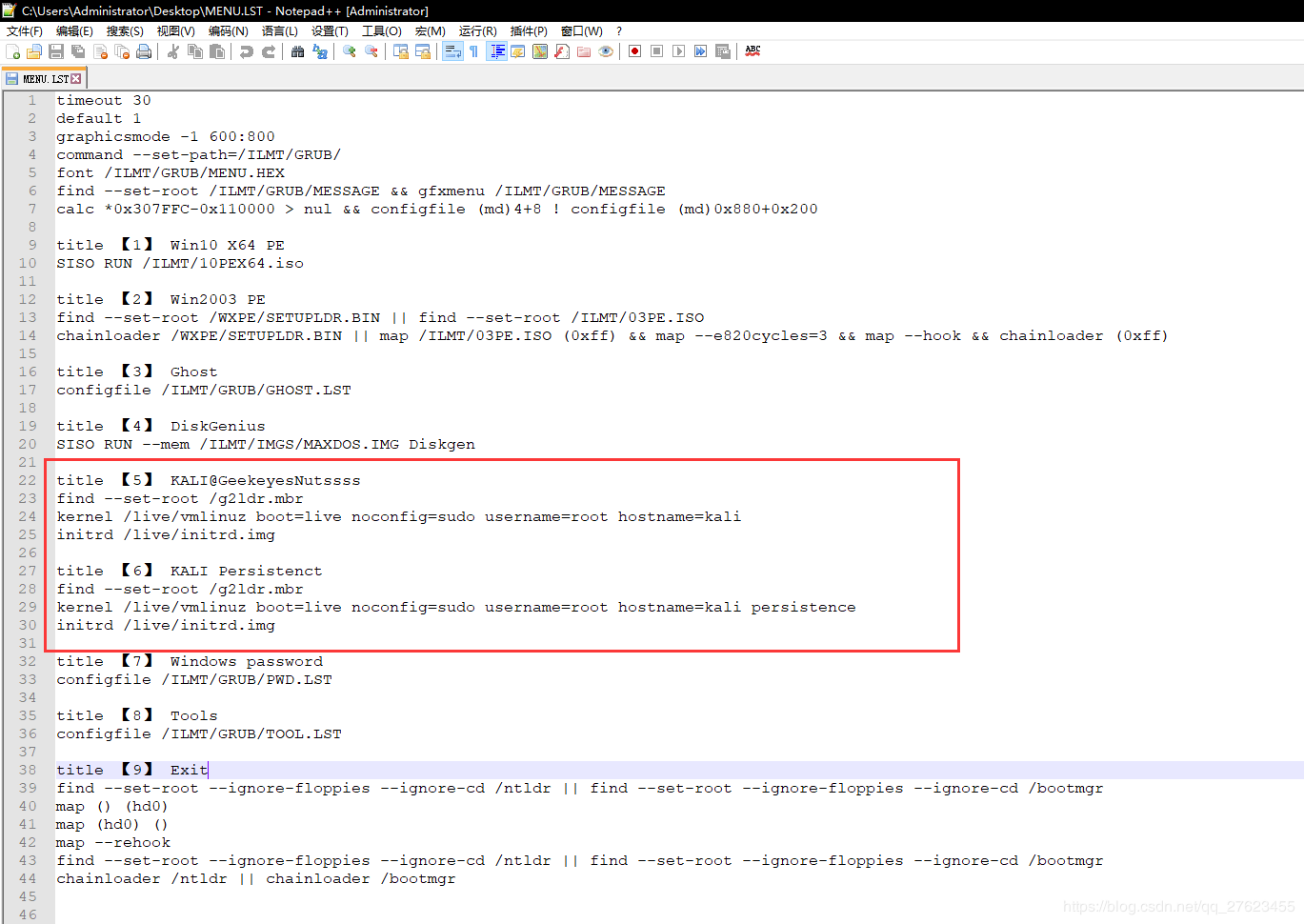Screen dimensions: 1304x924
Task: Open the Replace dialog icon
Action: pyautogui.click(x=320, y=51)
